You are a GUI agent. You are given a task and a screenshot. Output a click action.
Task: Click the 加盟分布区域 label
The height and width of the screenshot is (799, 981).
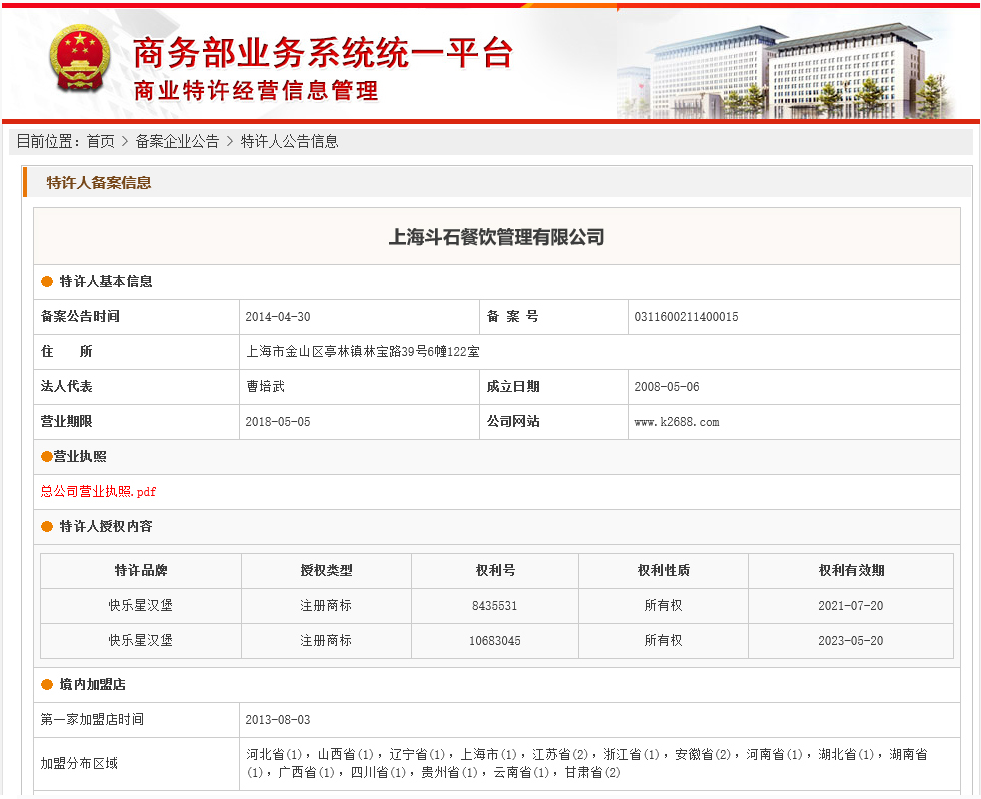[79, 763]
